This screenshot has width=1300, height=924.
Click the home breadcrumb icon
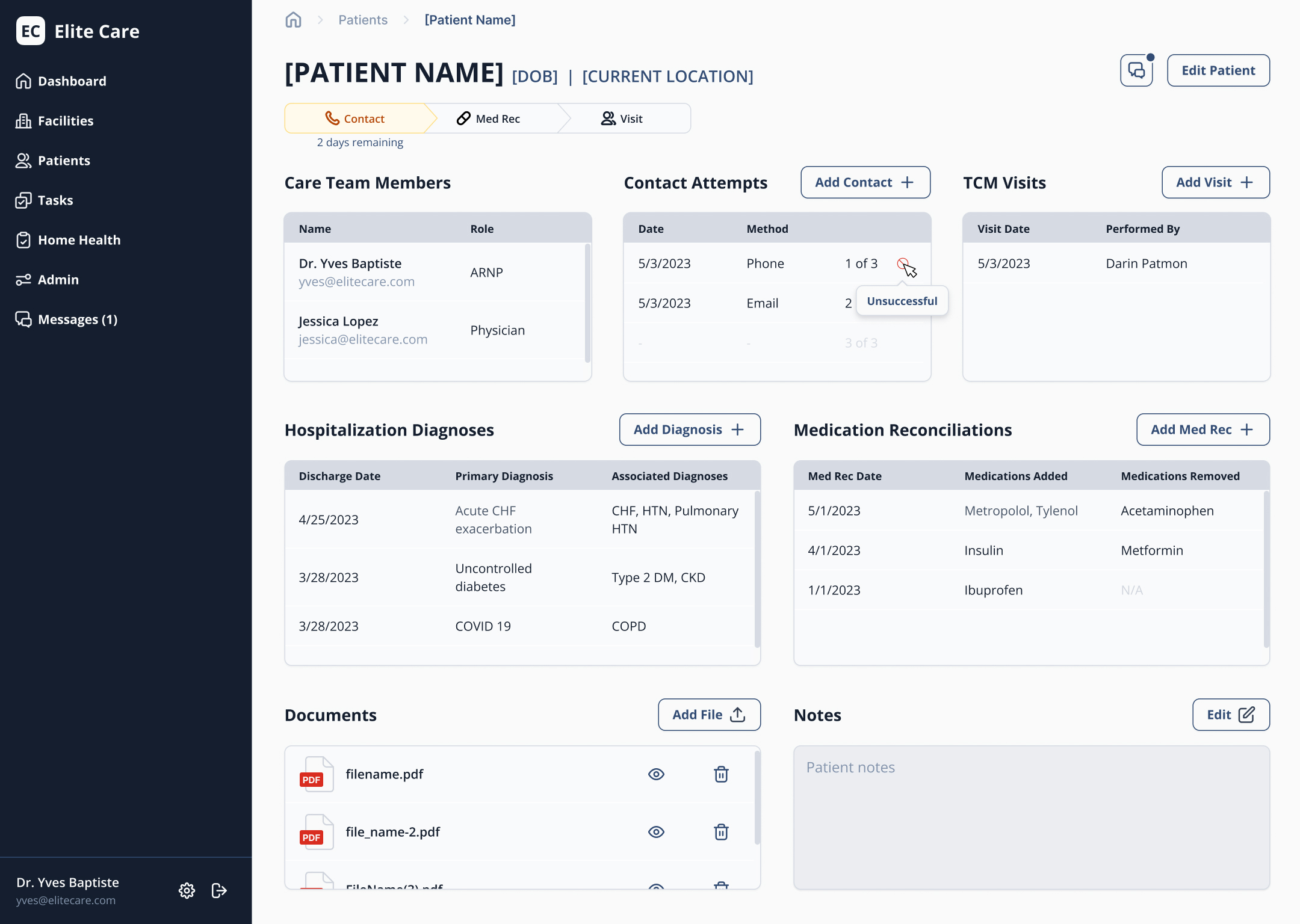point(293,19)
